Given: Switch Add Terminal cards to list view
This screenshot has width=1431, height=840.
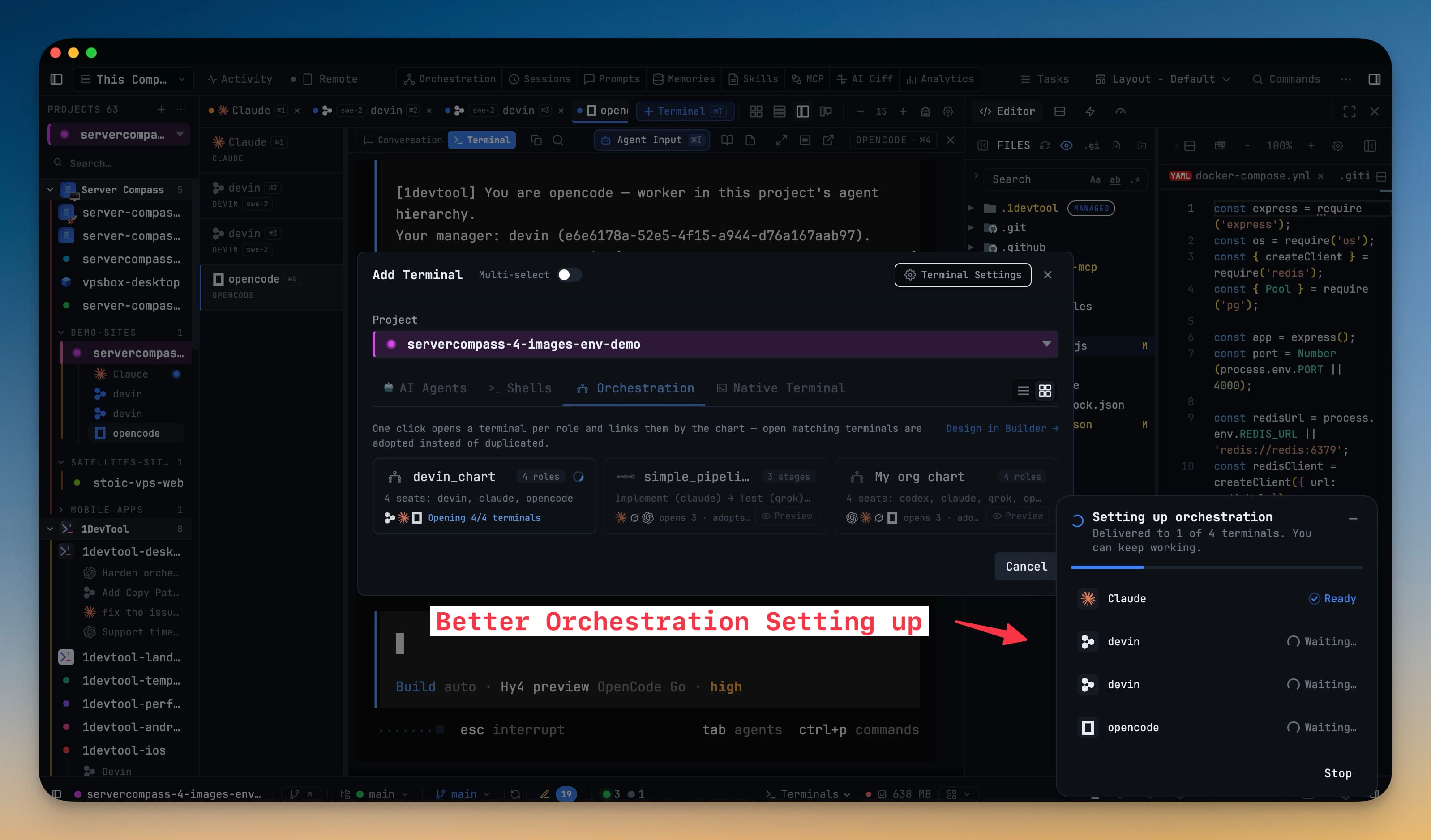Looking at the screenshot, I should 1023,391.
